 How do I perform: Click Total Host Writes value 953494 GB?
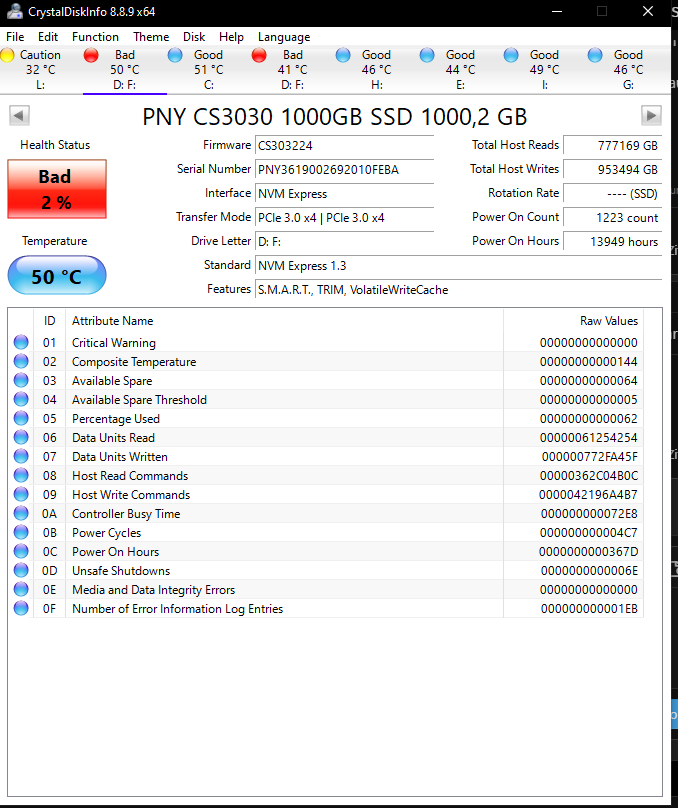pyautogui.click(x=612, y=170)
